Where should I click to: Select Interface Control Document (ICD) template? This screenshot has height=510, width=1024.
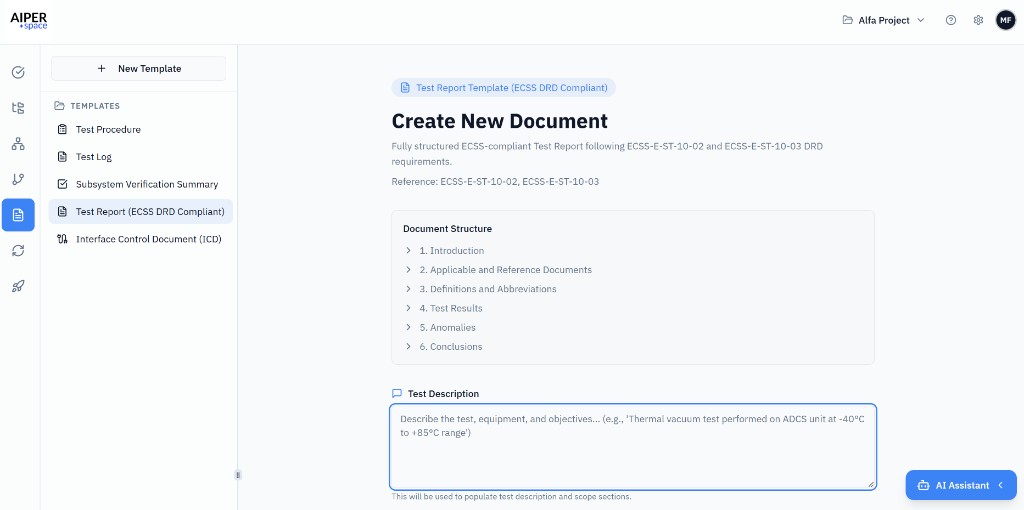140,239
